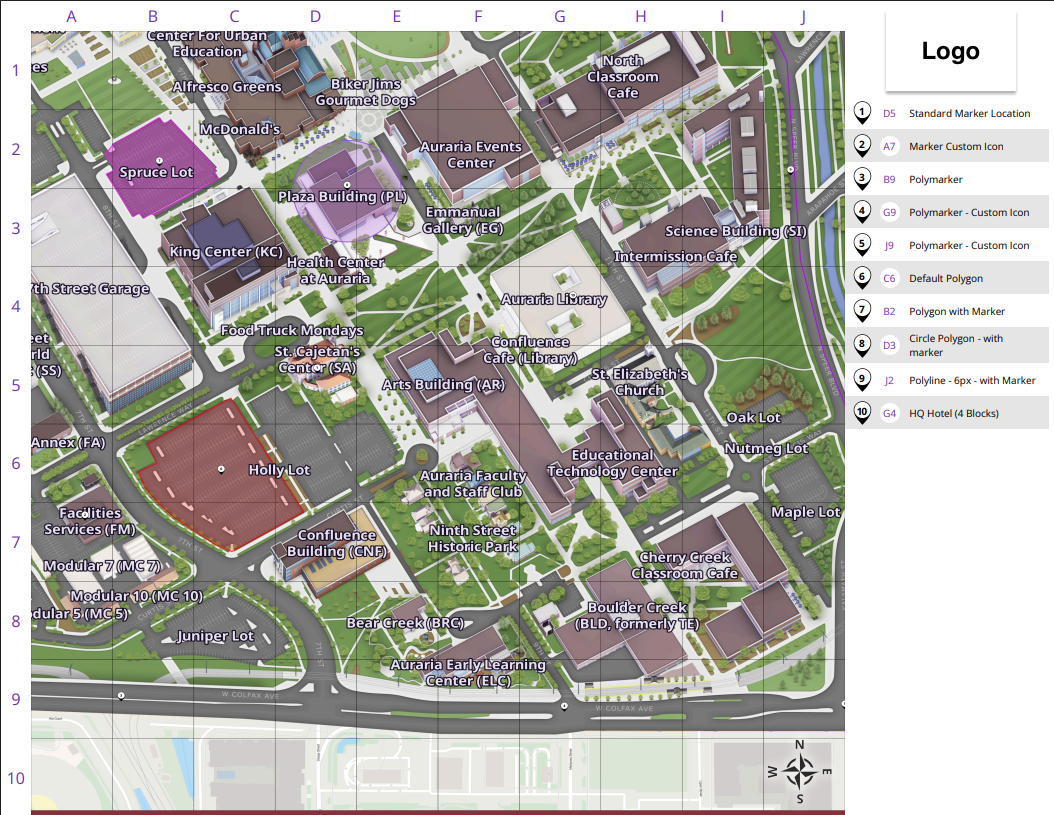Click the Emmanual Gallery (EG) map label
Viewport: 1054px width, 815px height.
(462, 220)
